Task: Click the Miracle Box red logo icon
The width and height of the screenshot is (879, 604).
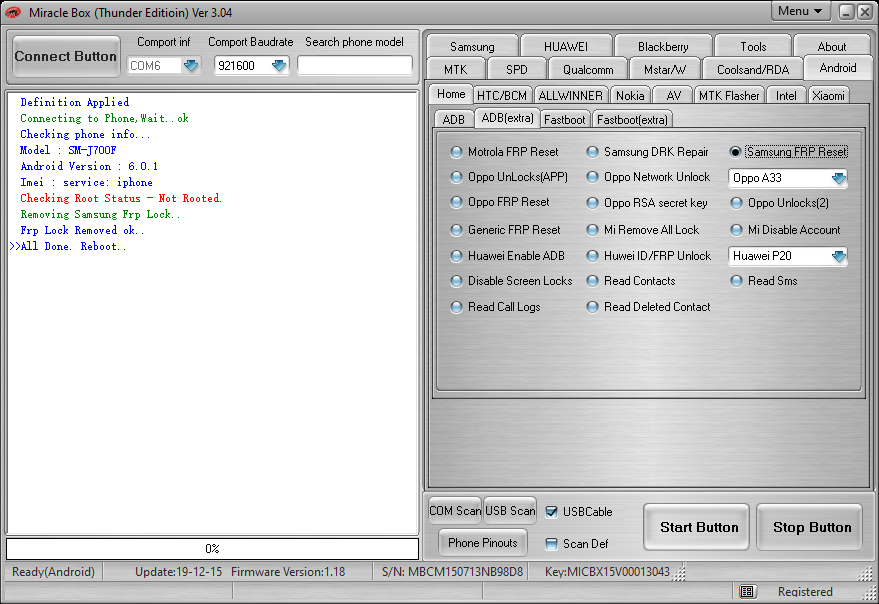Action: click(12, 12)
